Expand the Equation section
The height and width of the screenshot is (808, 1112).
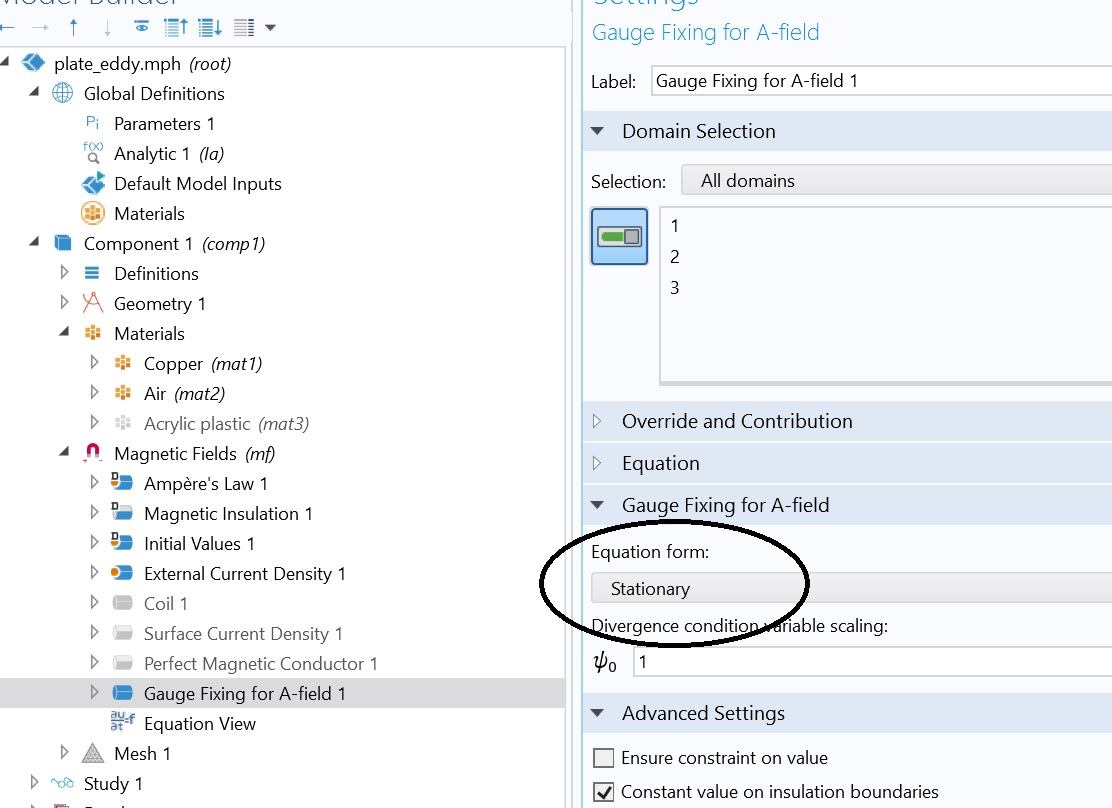pyautogui.click(x=660, y=463)
